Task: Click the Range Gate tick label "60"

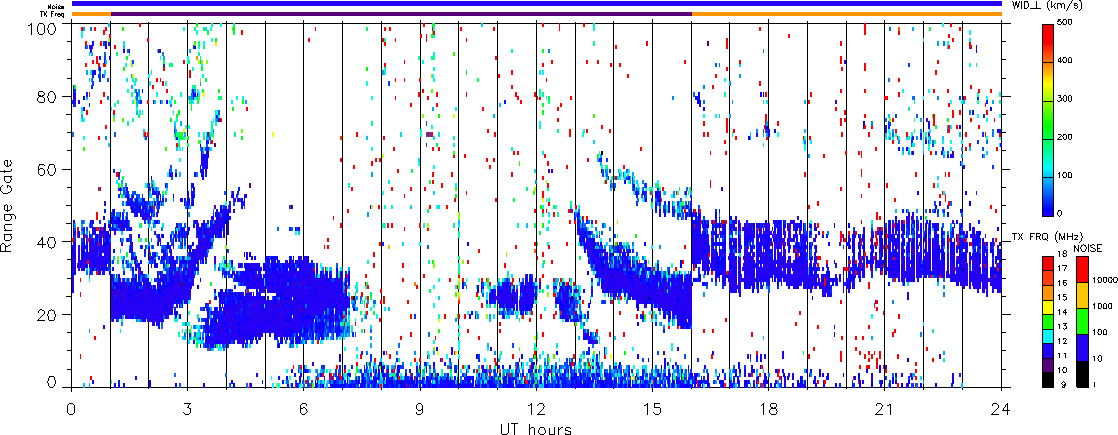Action: pyautogui.click(x=46, y=170)
